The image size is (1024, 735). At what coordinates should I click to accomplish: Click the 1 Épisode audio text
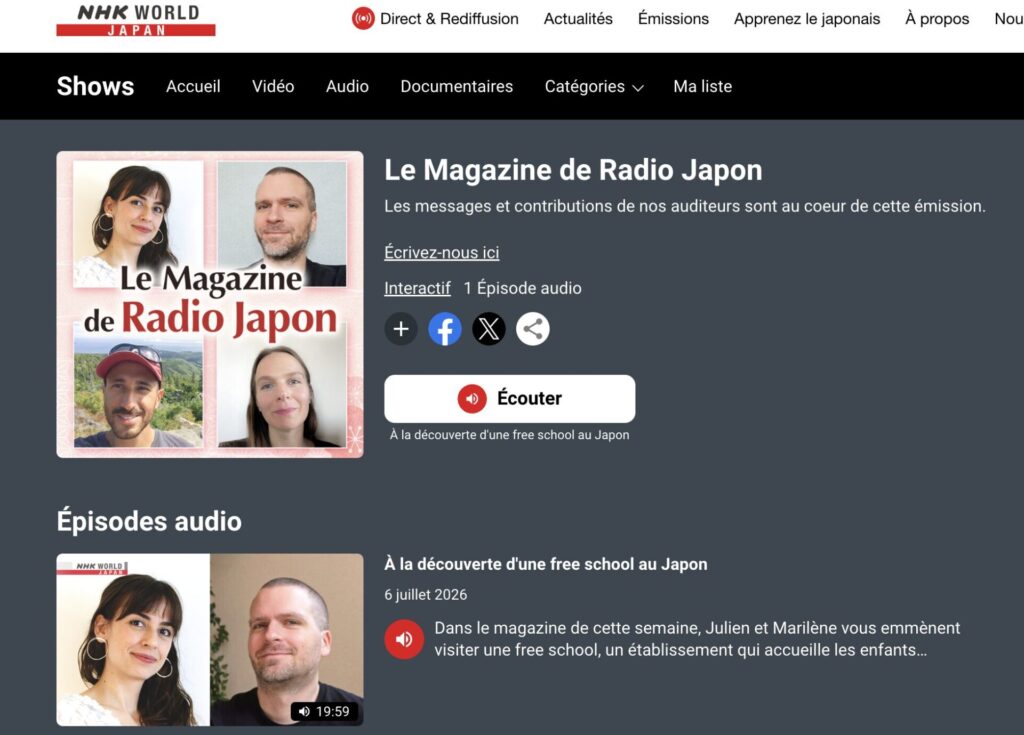(522, 288)
